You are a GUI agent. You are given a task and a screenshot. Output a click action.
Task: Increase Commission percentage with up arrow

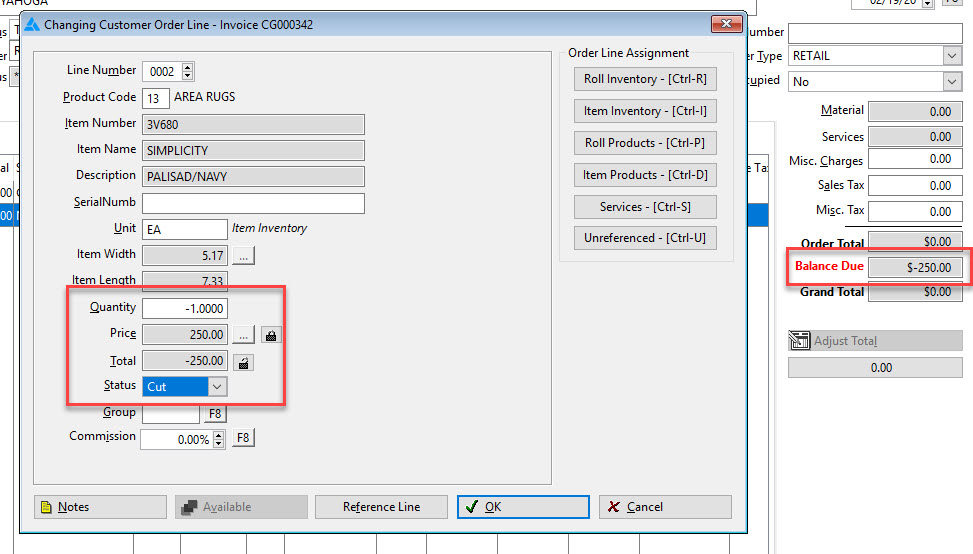(x=218, y=435)
